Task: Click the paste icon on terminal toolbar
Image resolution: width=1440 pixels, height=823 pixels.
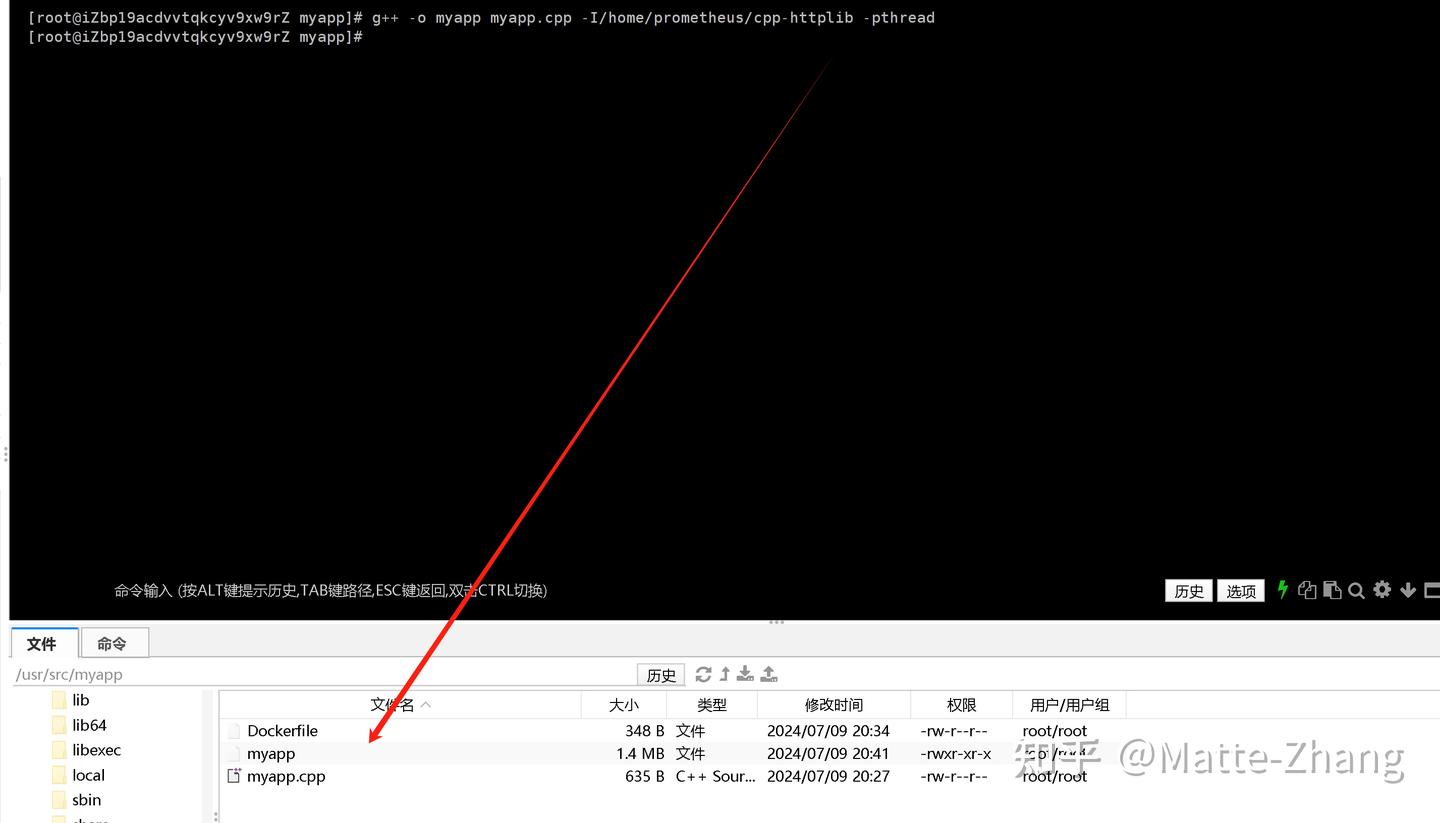Action: (1331, 589)
